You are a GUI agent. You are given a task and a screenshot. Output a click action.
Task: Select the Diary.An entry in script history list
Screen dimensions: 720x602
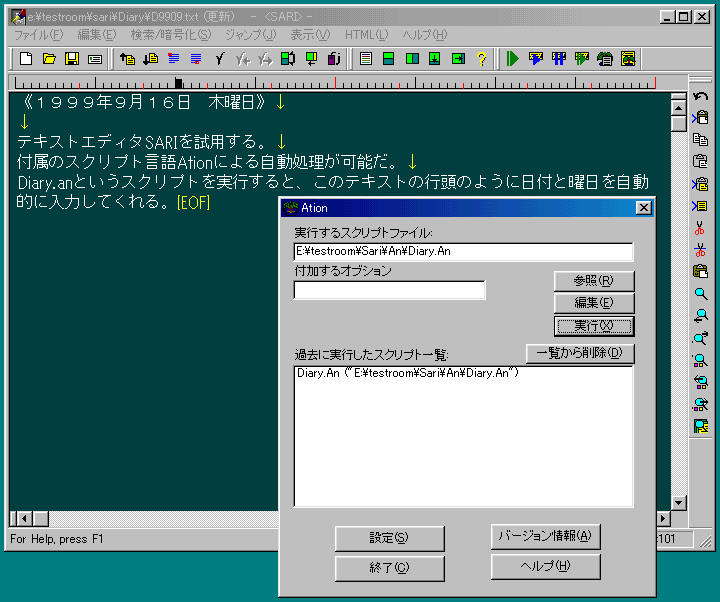pos(406,374)
